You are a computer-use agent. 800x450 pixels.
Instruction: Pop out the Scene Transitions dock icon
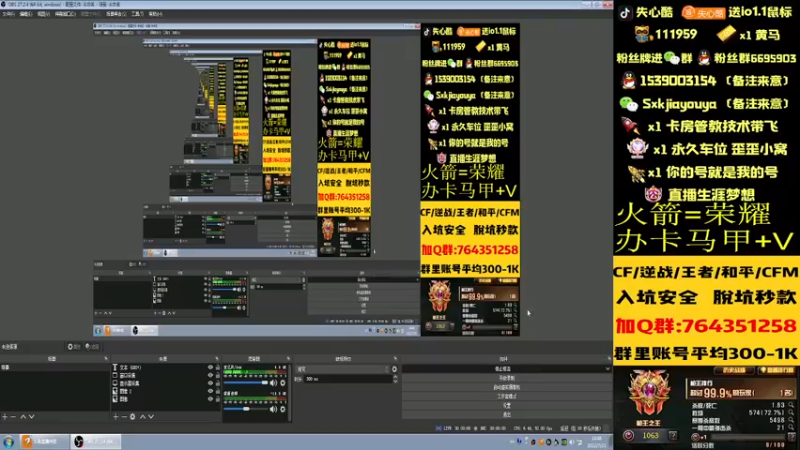395,359
